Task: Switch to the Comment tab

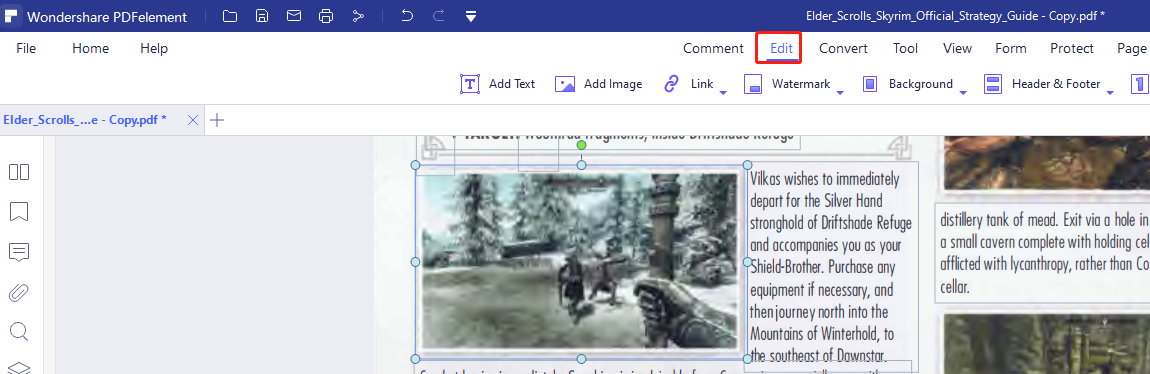Action: point(713,48)
